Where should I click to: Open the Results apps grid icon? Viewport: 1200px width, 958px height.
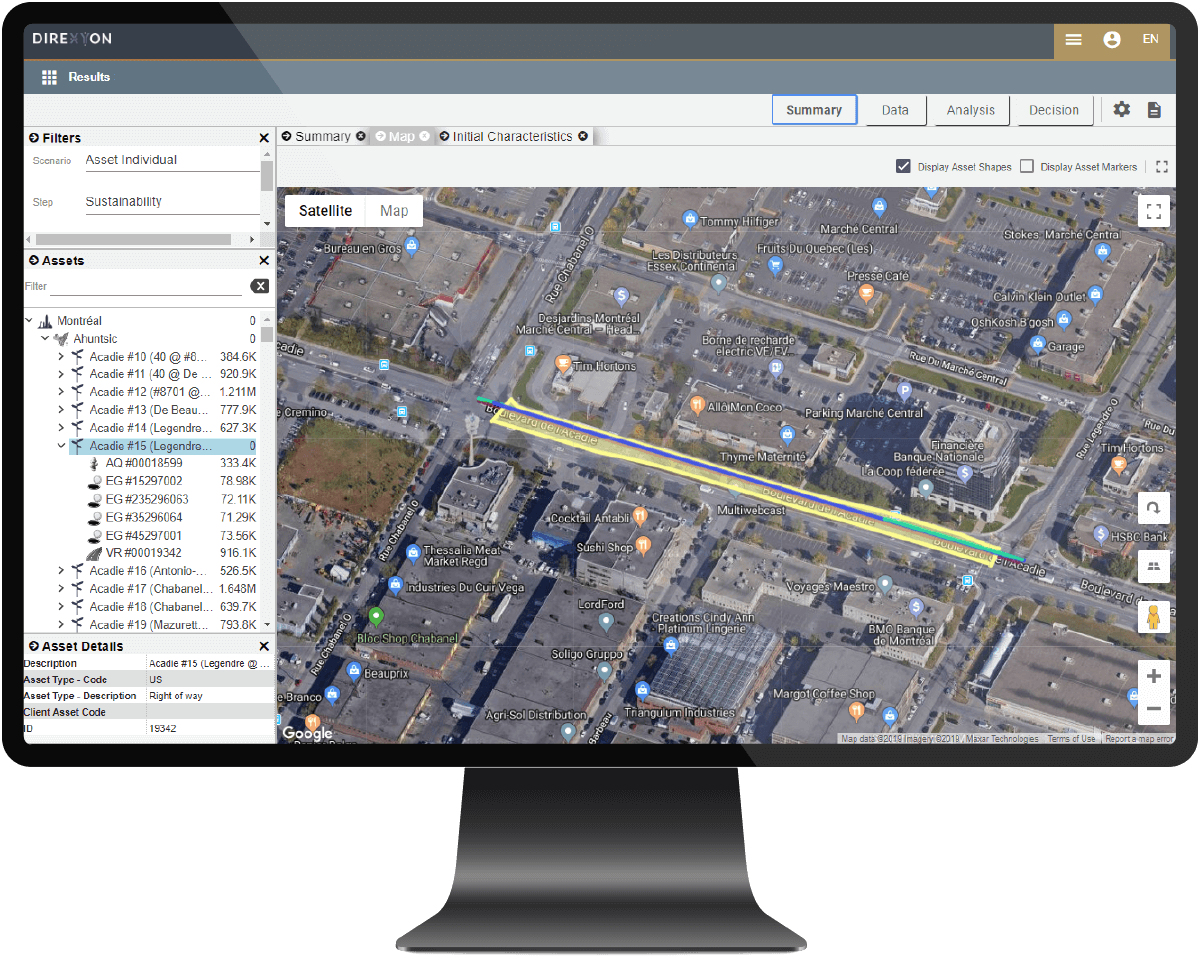pyautogui.click(x=49, y=77)
